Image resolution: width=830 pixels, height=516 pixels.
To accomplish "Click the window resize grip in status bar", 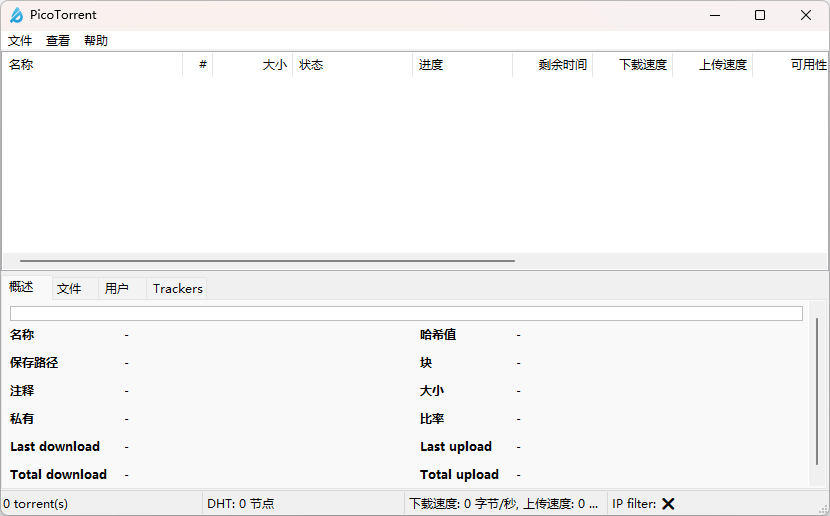I will 823,509.
